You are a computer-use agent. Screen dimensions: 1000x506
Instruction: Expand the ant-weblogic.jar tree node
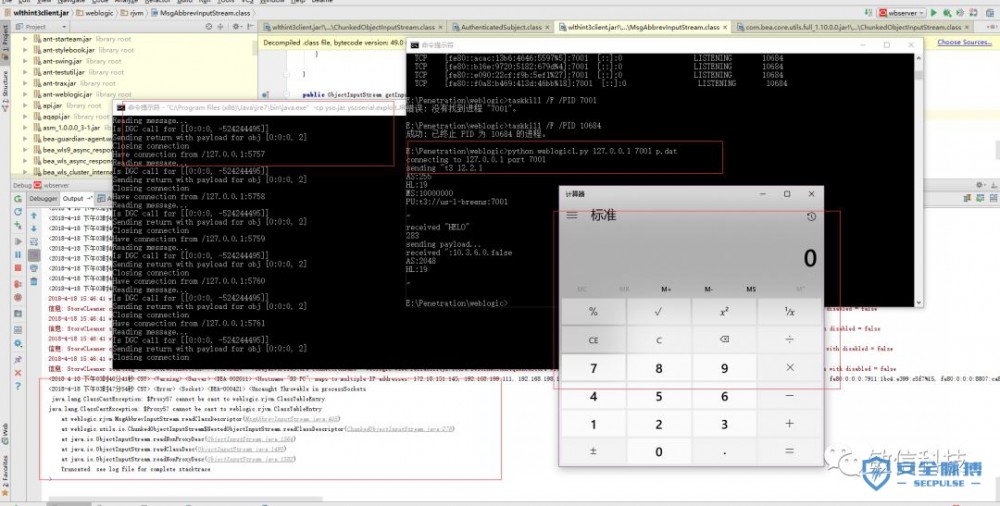click(x=25, y=94)
